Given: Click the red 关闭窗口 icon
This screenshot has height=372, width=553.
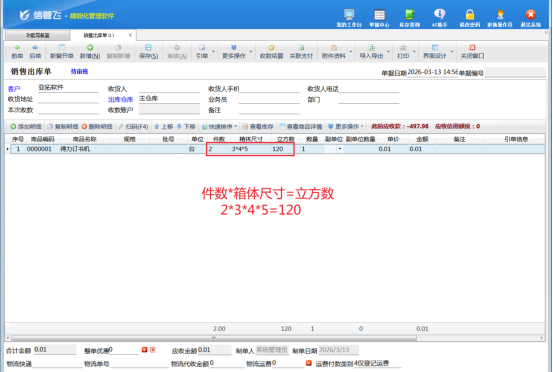Looking at the screenshot, I should coord(472,51).
